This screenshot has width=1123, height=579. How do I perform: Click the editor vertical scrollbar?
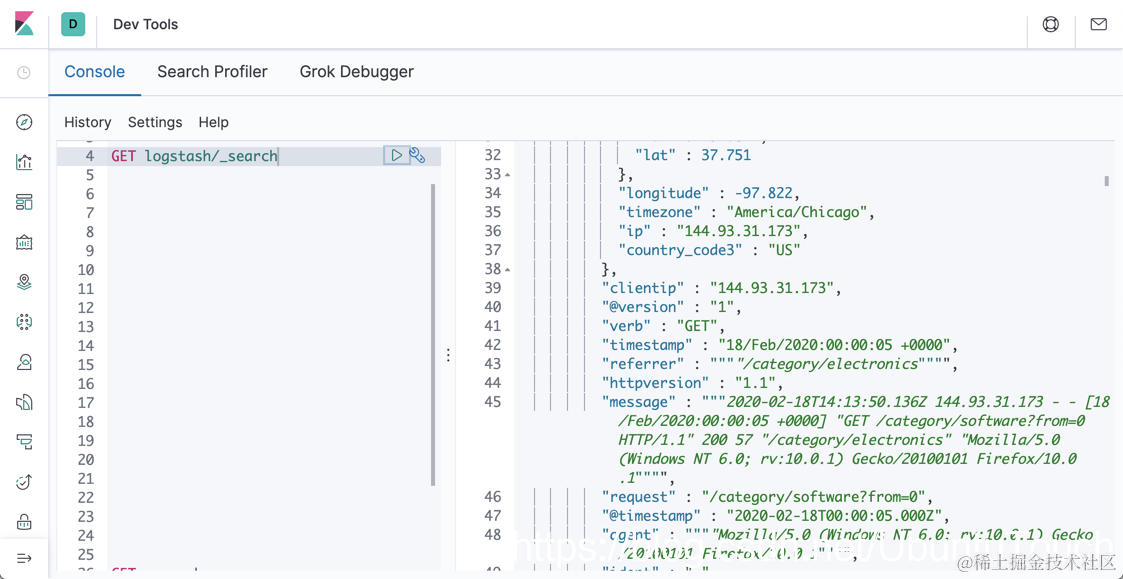[433, 335]
